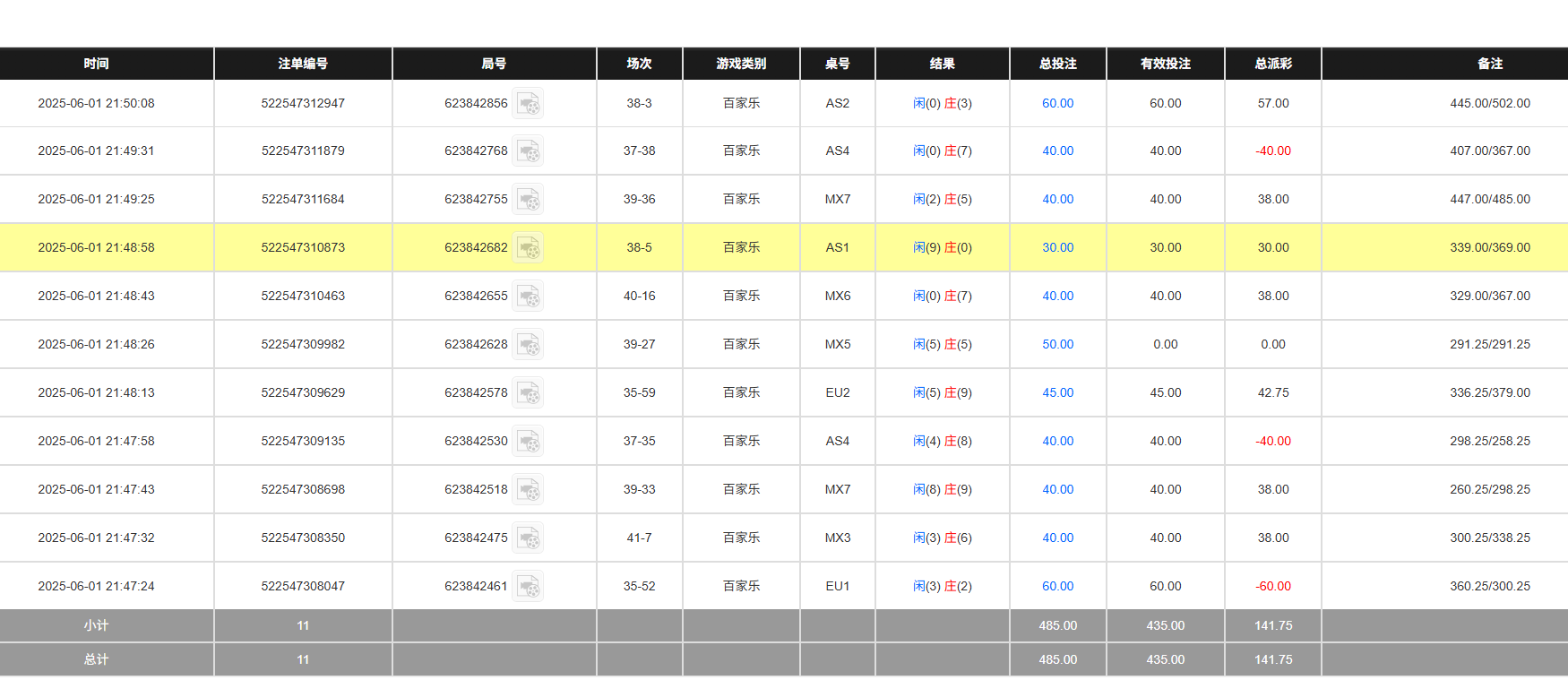
Task: Open the 30.00 bet link in highlighted row
Action: (x=1057, y=248)
